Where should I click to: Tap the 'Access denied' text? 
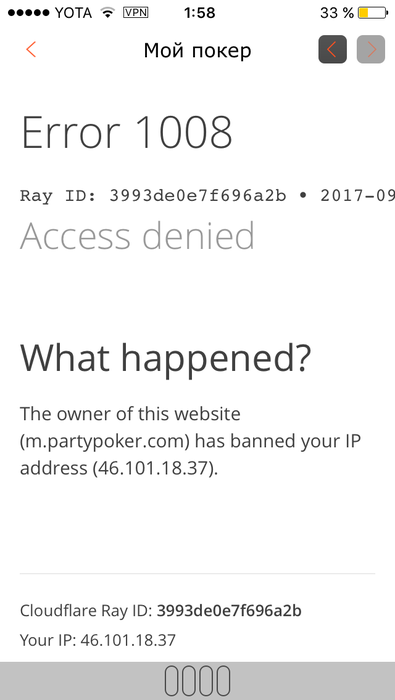pos(137,235)
